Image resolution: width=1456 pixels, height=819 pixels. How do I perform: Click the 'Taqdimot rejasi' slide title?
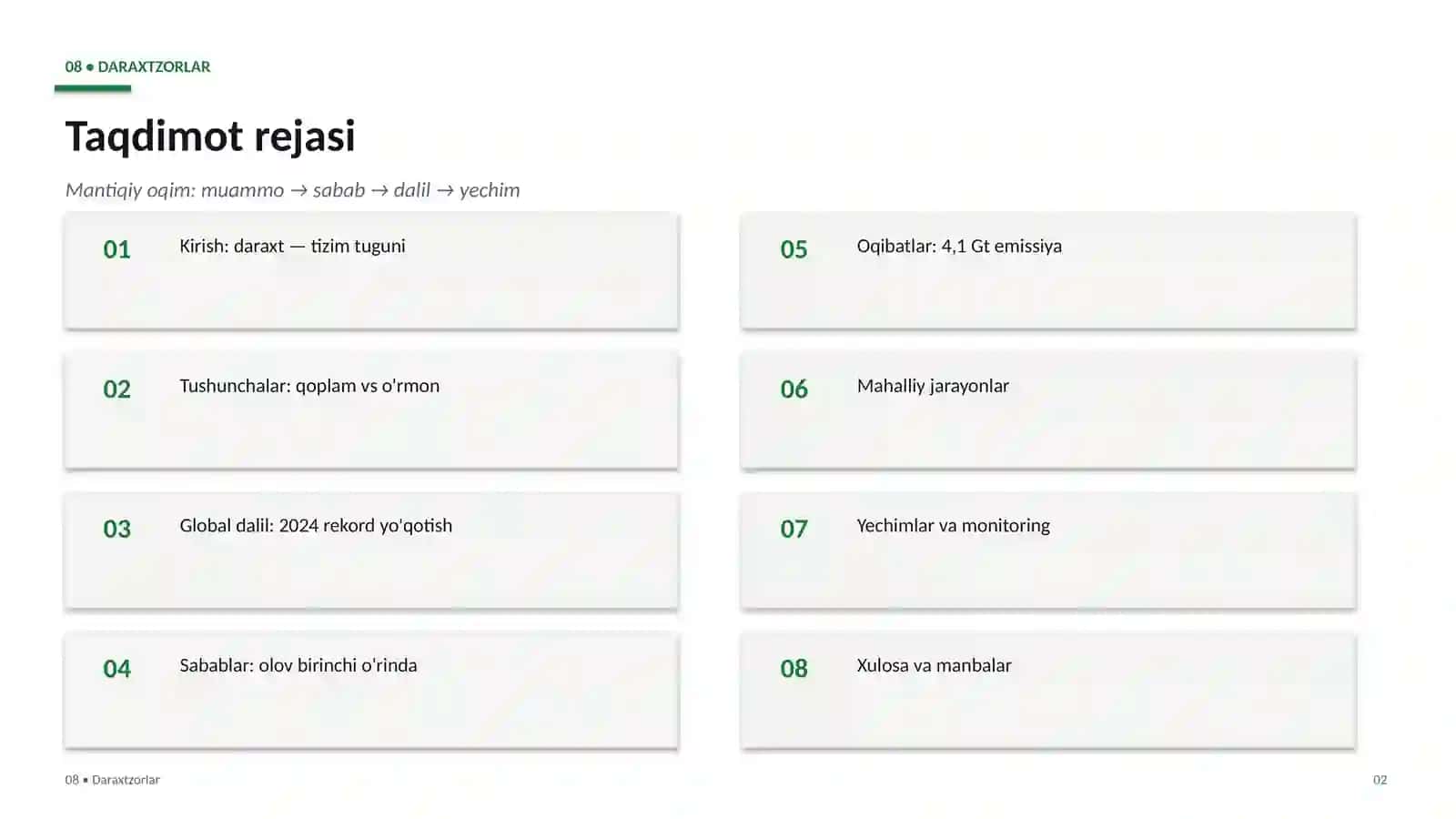[210, 136]
